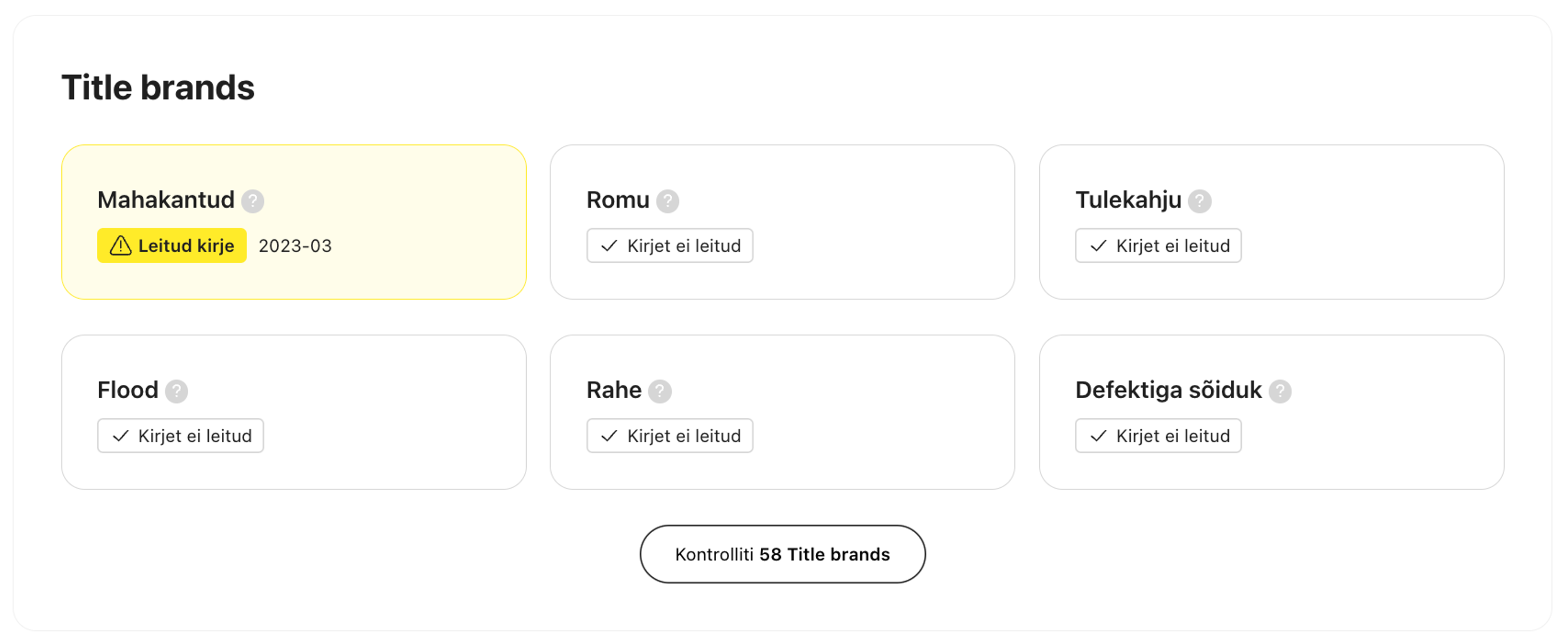
Task: Click Kirjet ei leitud under Defektiga sõiduk
Action: click(x=1158, y=436)
